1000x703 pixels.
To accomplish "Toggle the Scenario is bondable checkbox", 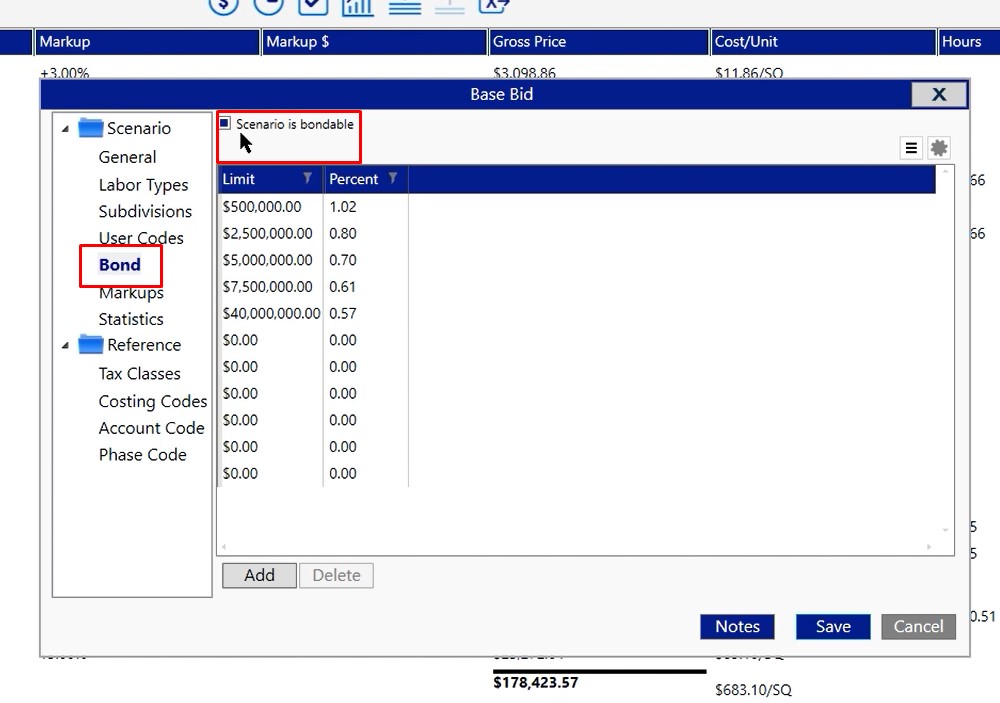I will point(225,124).
